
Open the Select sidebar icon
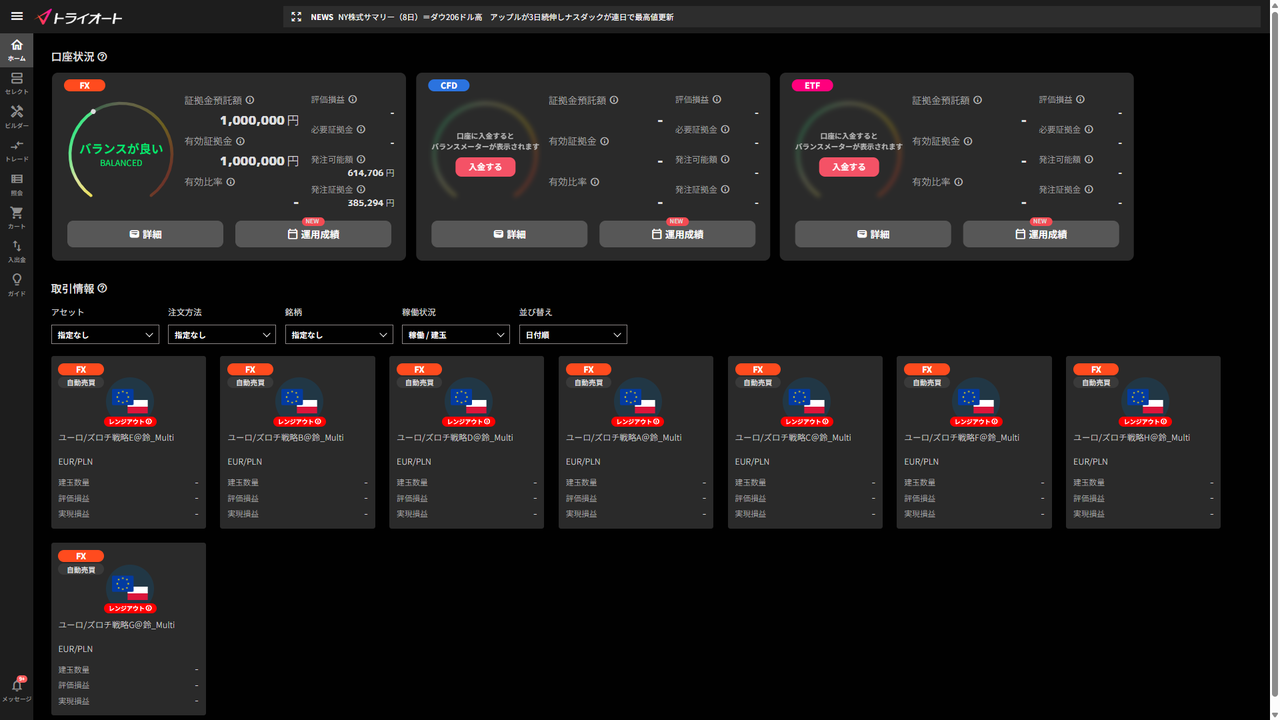[16, 83]
